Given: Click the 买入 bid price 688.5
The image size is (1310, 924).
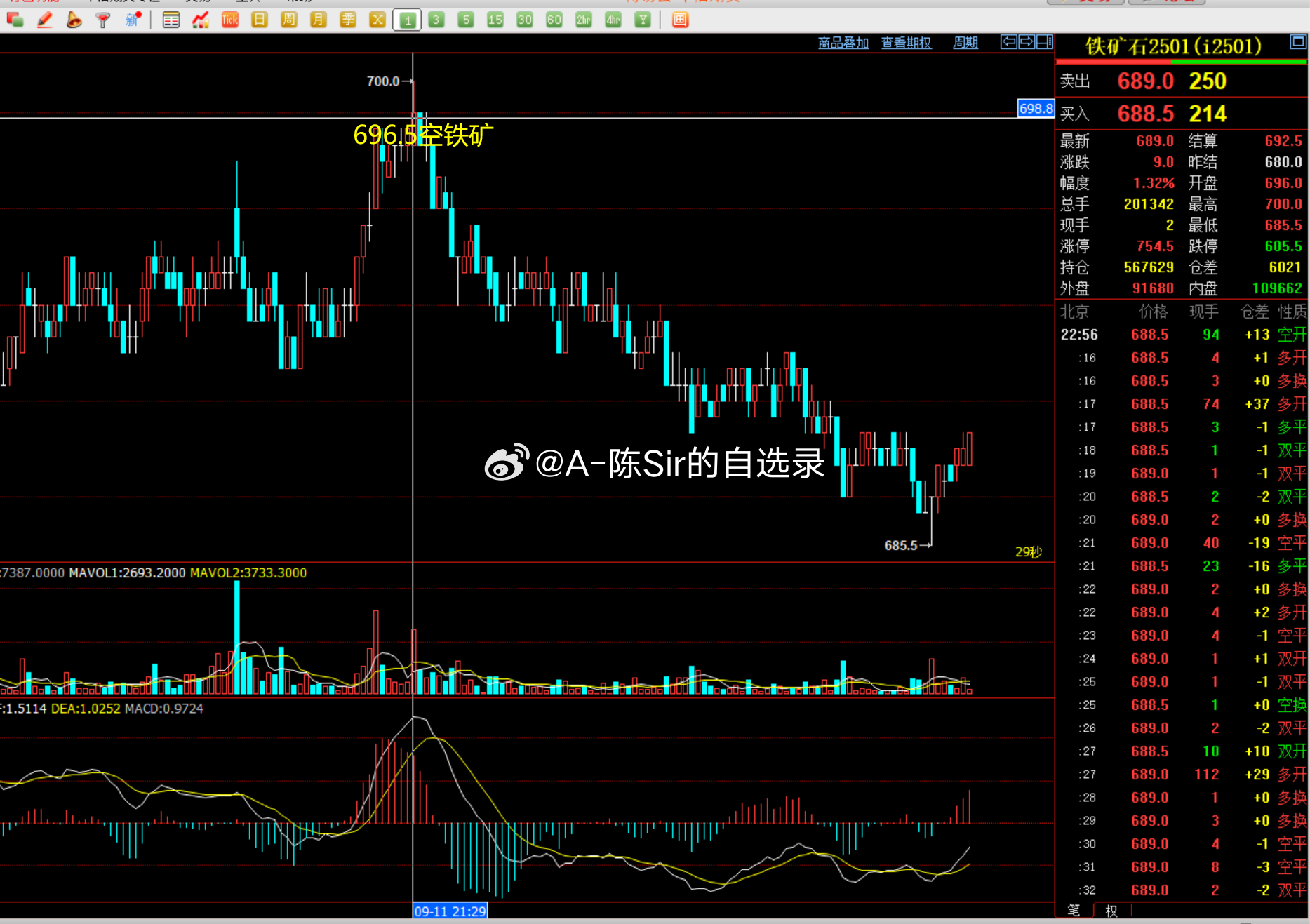Looking at the screenshot, I should (x=1146, y=114).
